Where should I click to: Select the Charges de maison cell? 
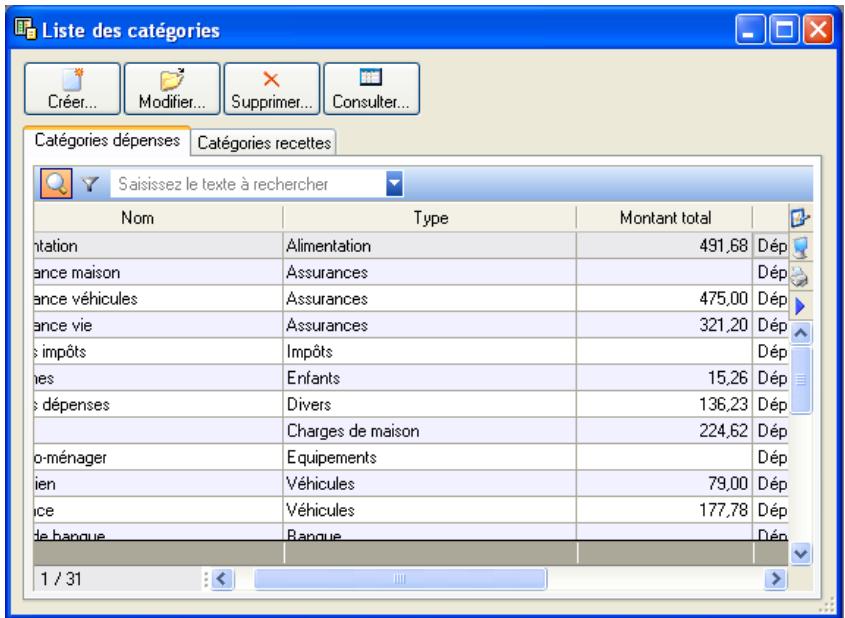point(430,430)
